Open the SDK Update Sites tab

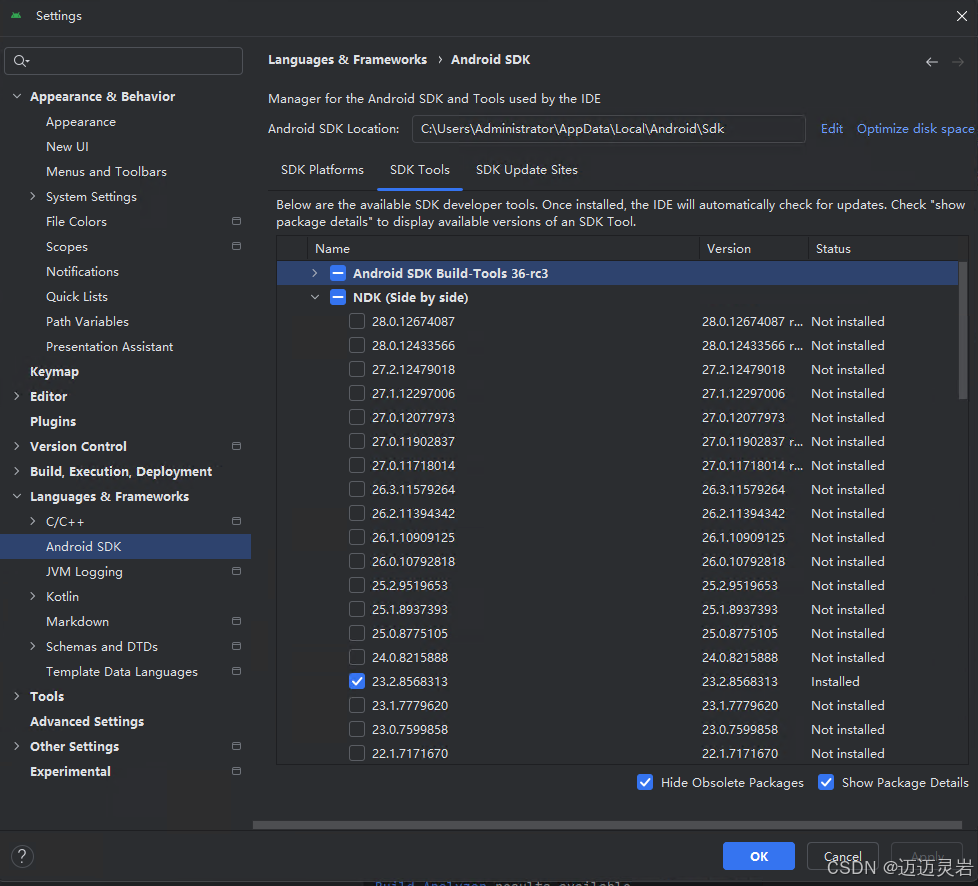(x=527, y=169)
